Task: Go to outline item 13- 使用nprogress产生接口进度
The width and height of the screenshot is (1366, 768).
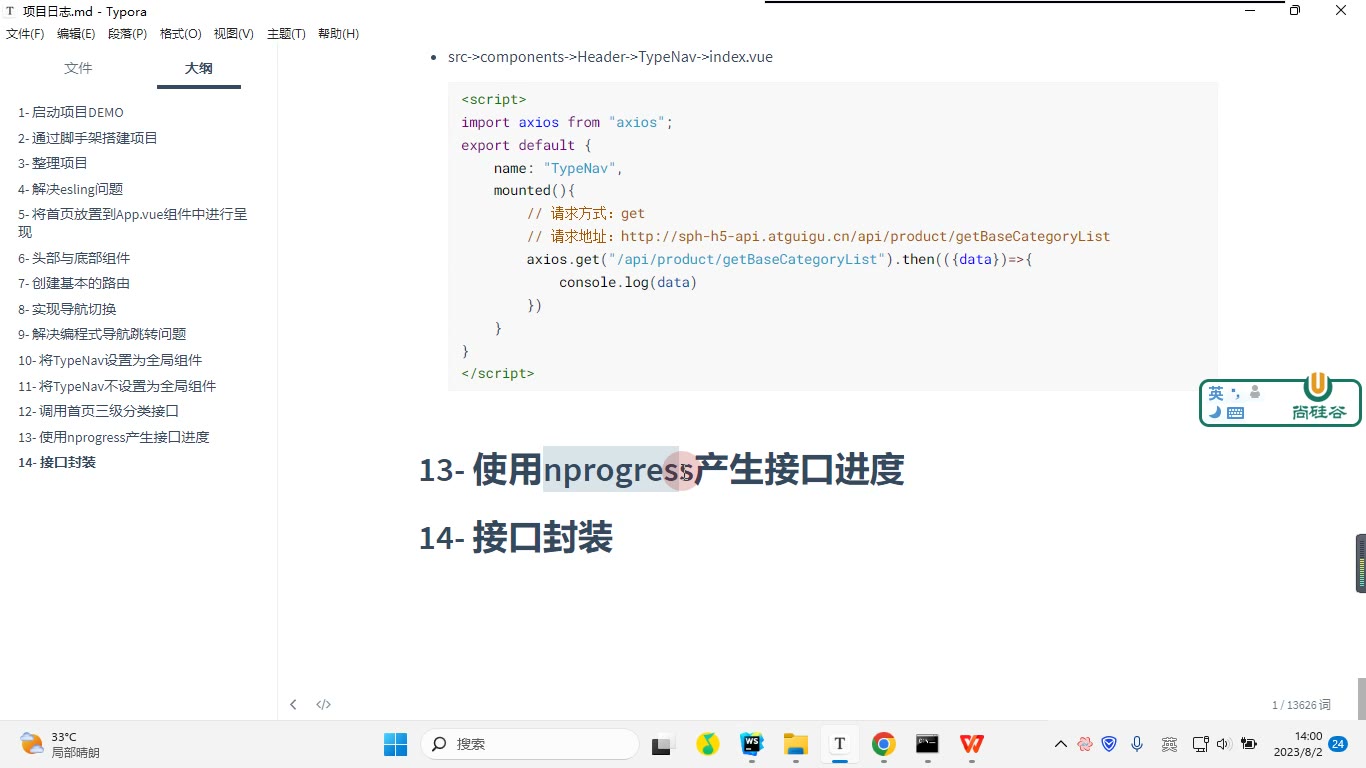Action: [114, 437]
